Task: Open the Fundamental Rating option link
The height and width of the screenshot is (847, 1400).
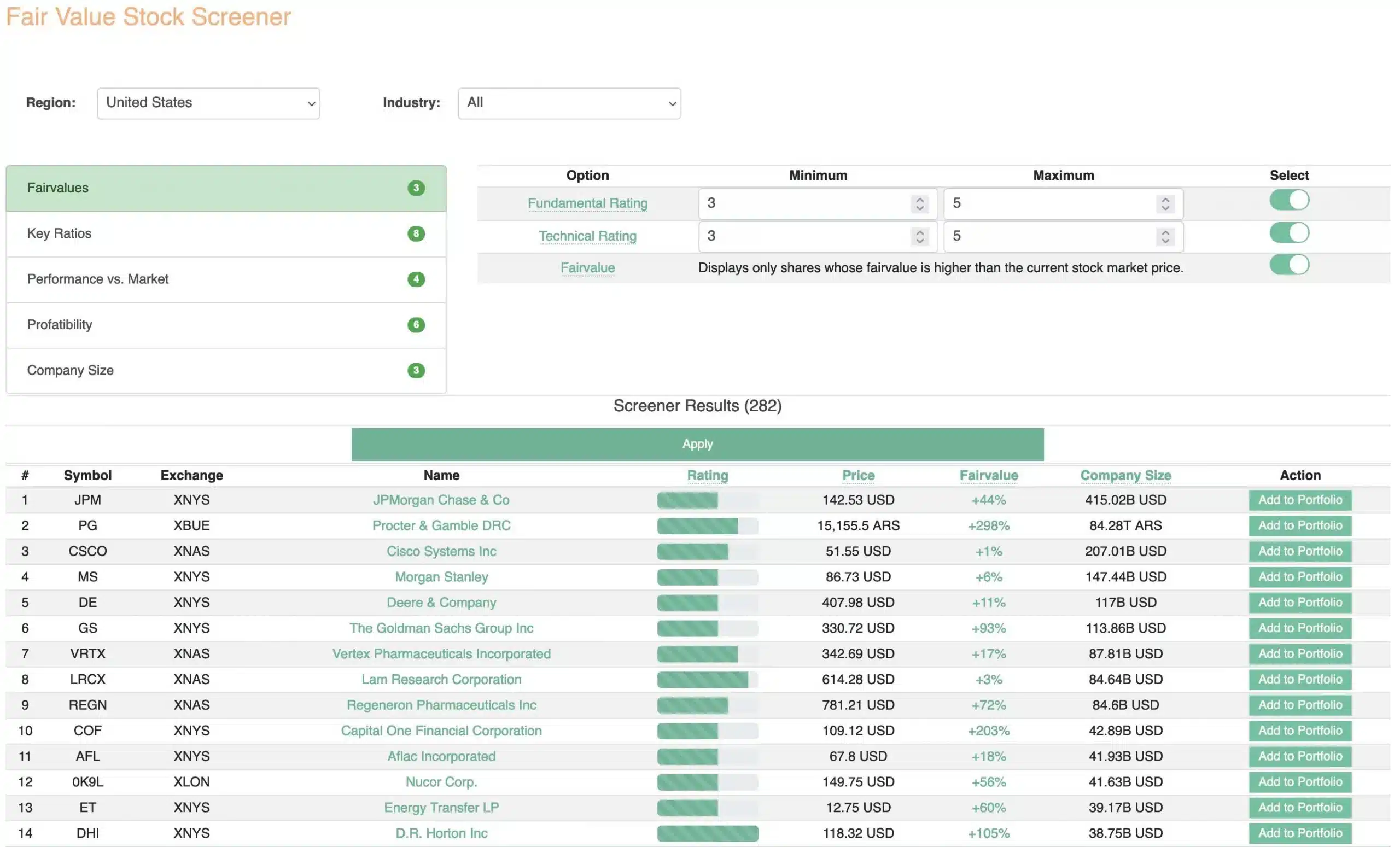Action: pyautogui.click(x=587, y=203)
